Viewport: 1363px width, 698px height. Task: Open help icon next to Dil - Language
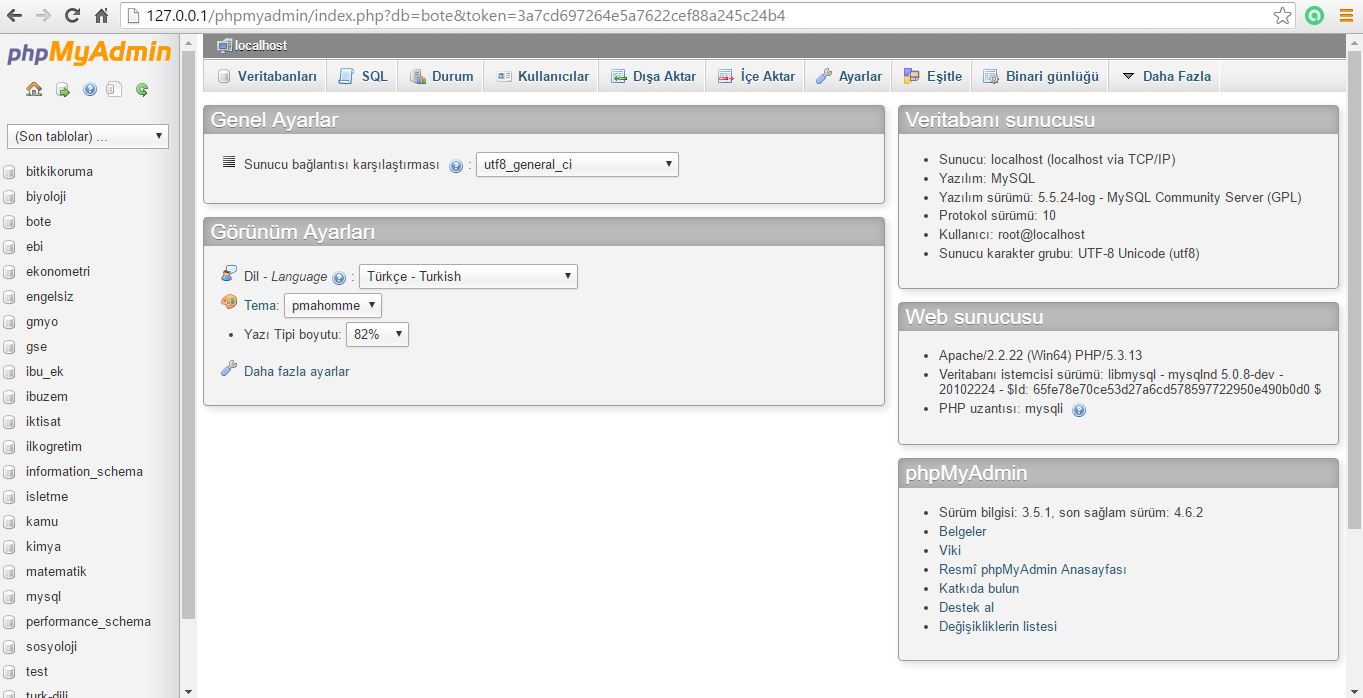[x=339, y=278]
